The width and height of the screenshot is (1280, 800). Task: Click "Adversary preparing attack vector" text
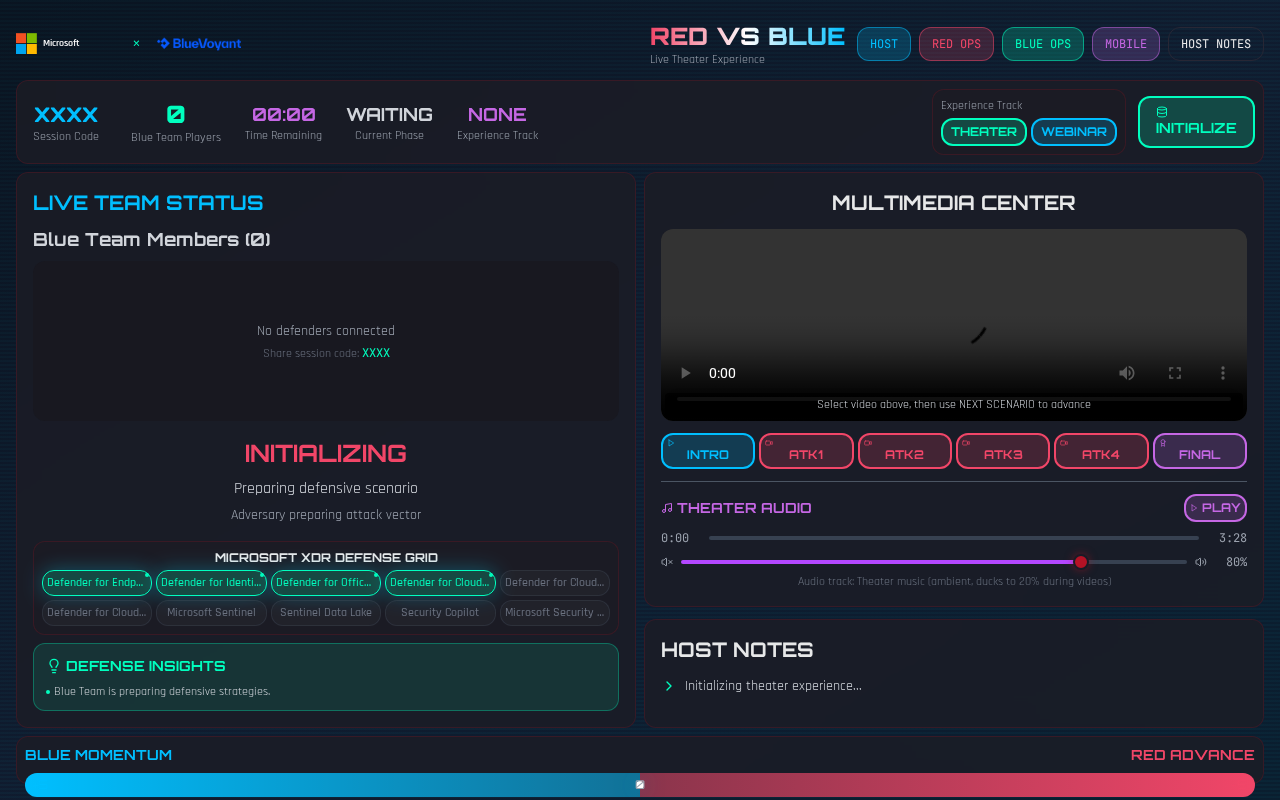tap(326, 515)
